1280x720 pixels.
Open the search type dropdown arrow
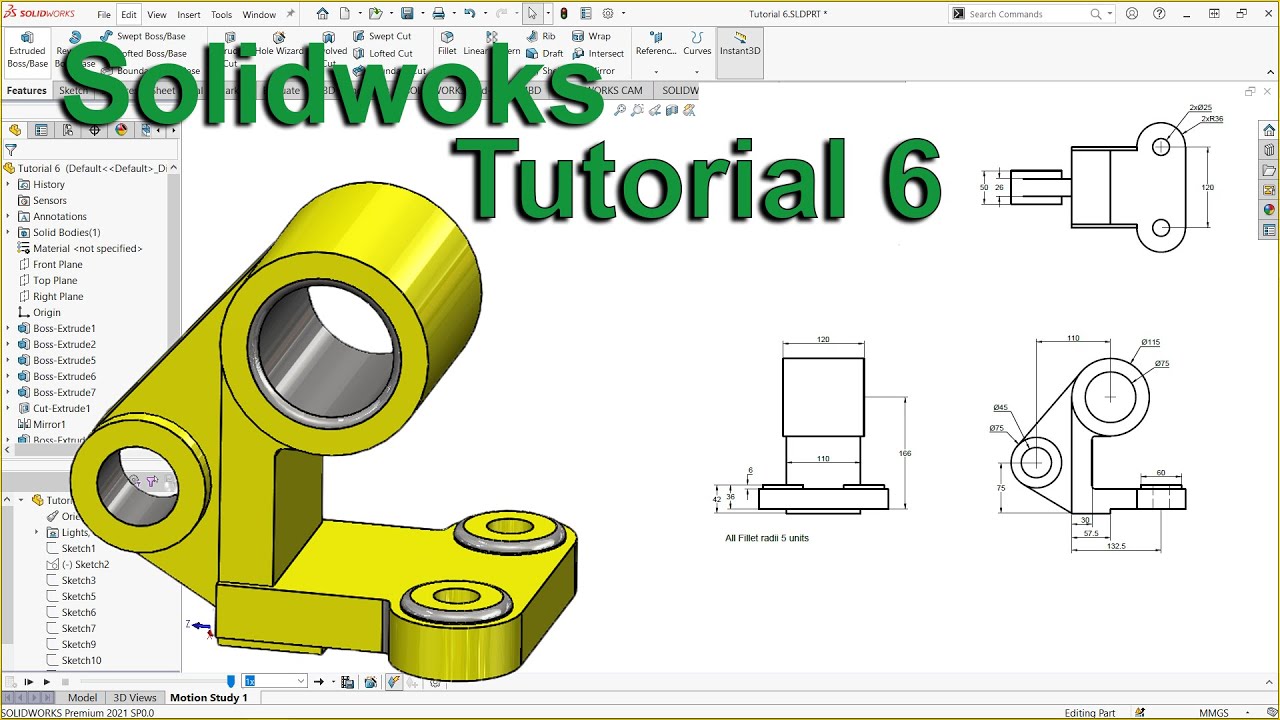(x=1109, y=14)
